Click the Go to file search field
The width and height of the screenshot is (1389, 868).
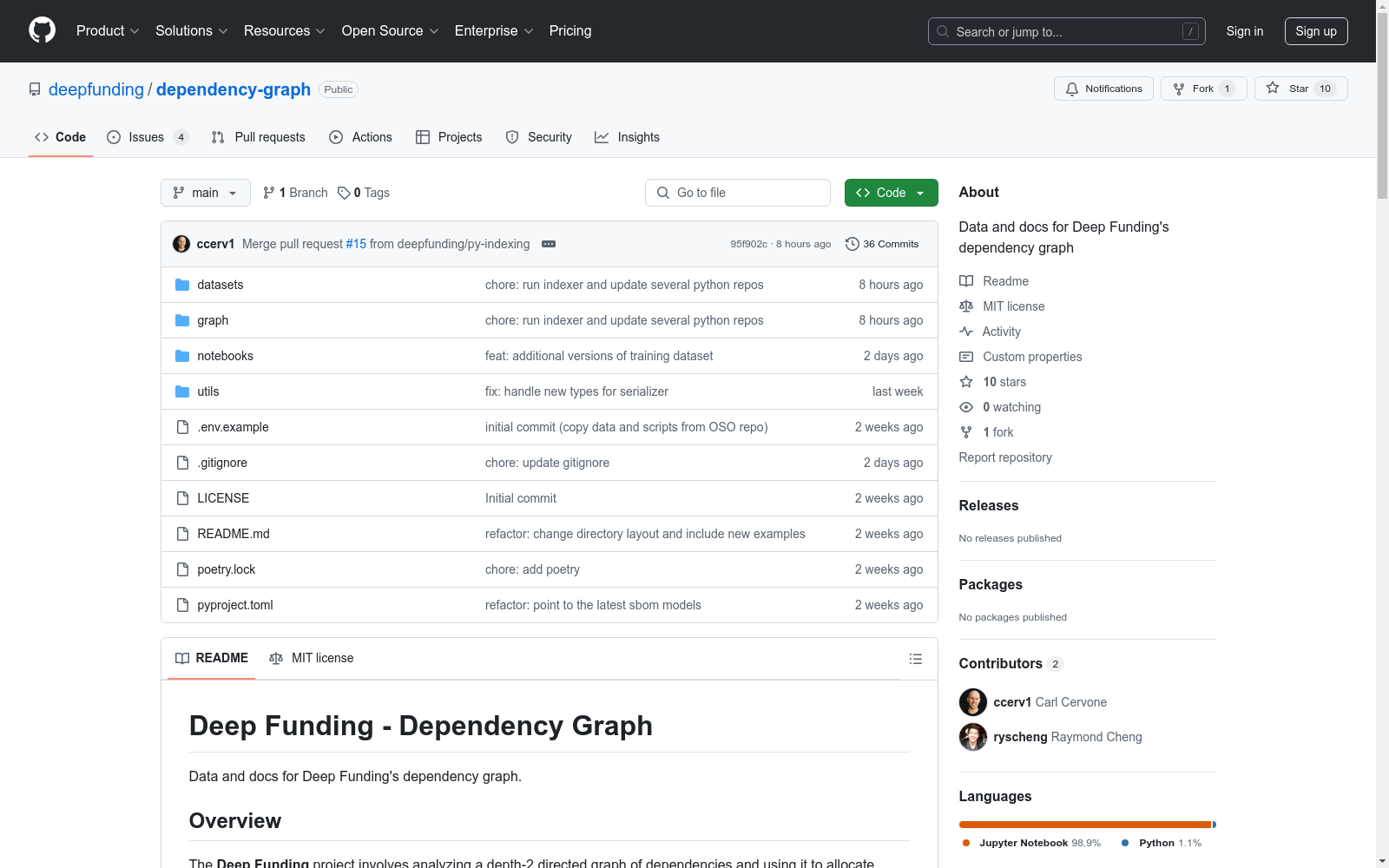738,193
